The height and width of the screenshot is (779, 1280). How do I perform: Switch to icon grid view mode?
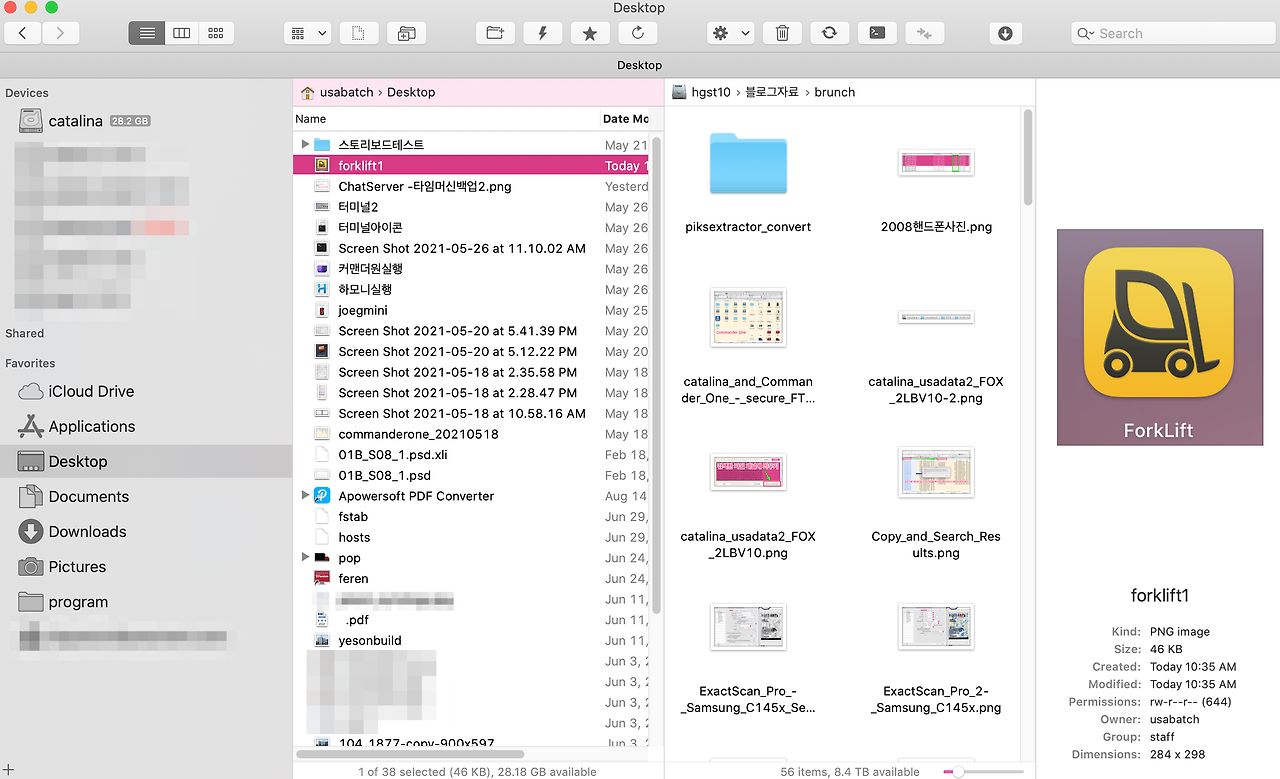pos(216,33)
